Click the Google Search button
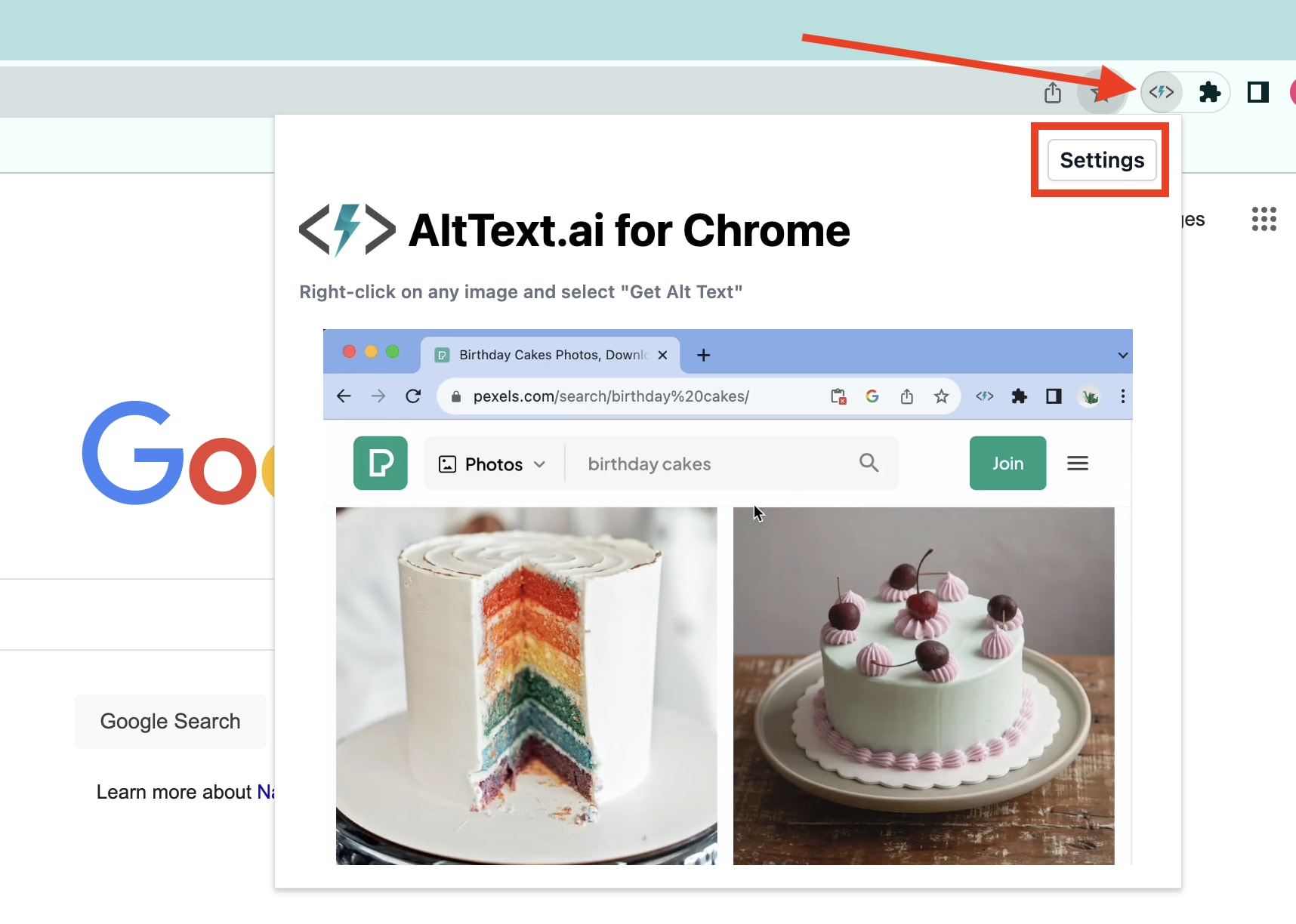 (x=170, y=721)
